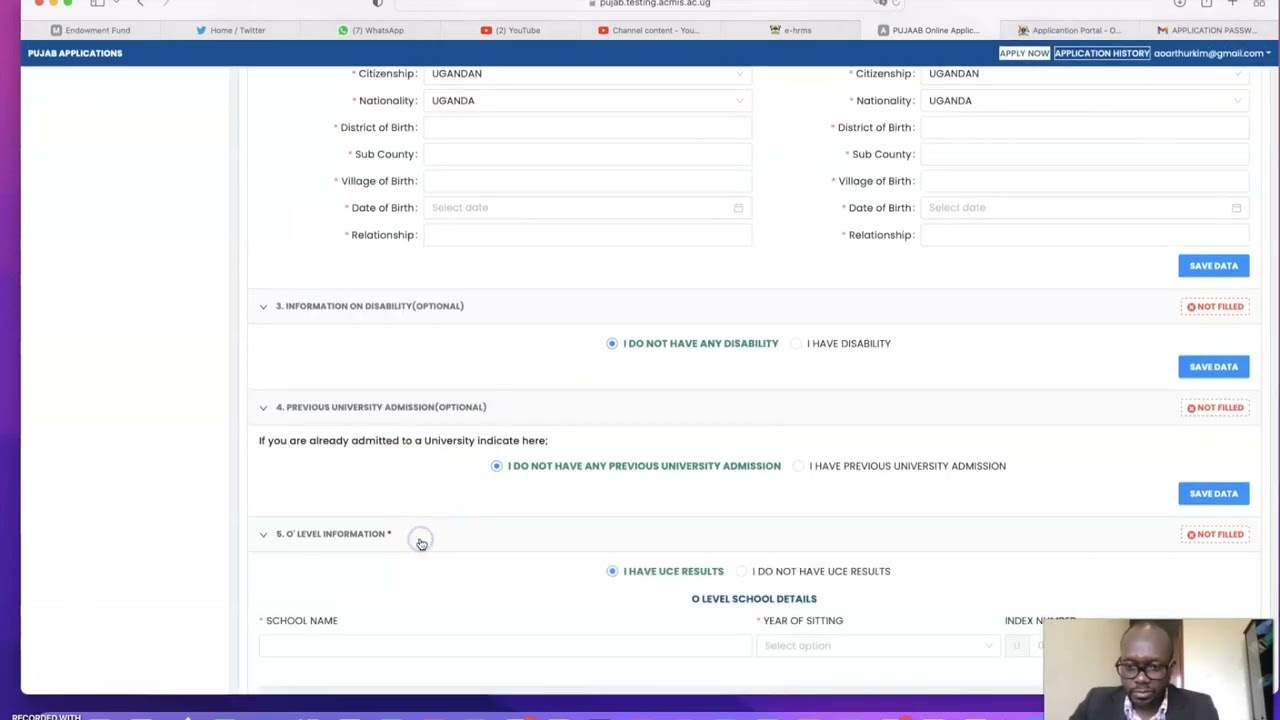Screen dimensions: 1280x720
Task: Open the user email account dropdown
Action: point(1212,53)
